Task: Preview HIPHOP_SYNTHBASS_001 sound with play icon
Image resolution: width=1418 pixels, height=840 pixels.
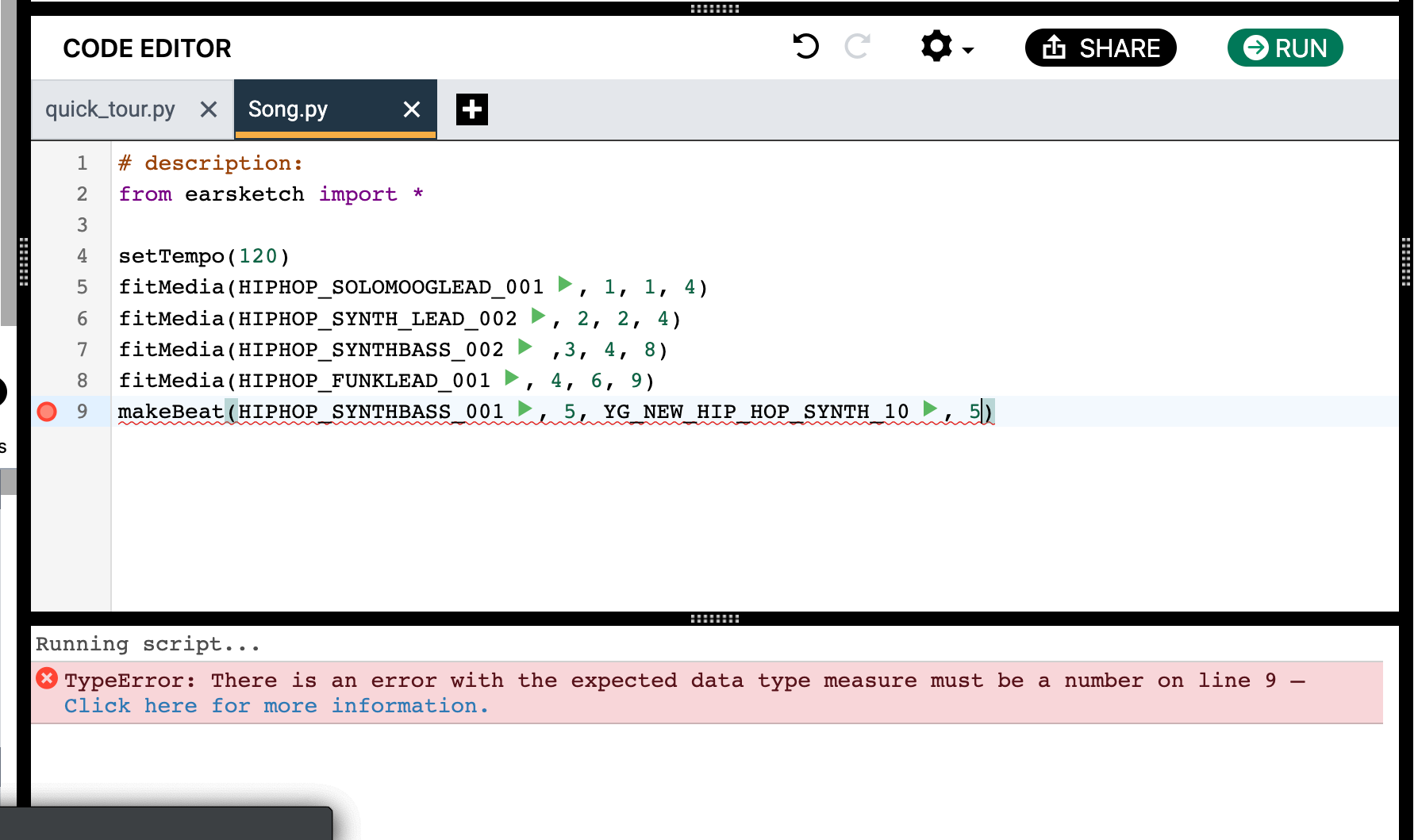Action: pos(525,409)
